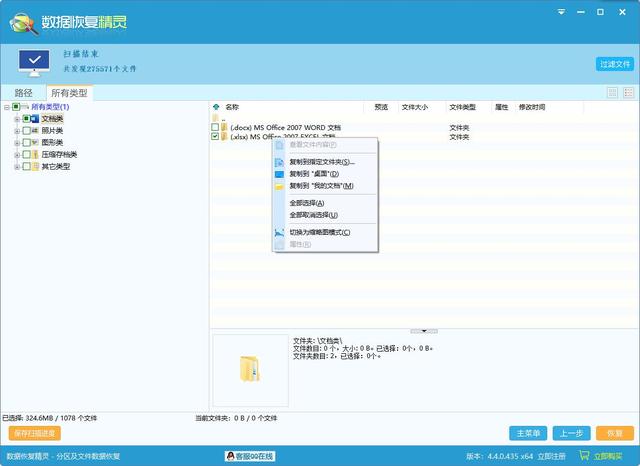Check the 图形类 checkbox

pyautogui.click(x=27, y=142)
